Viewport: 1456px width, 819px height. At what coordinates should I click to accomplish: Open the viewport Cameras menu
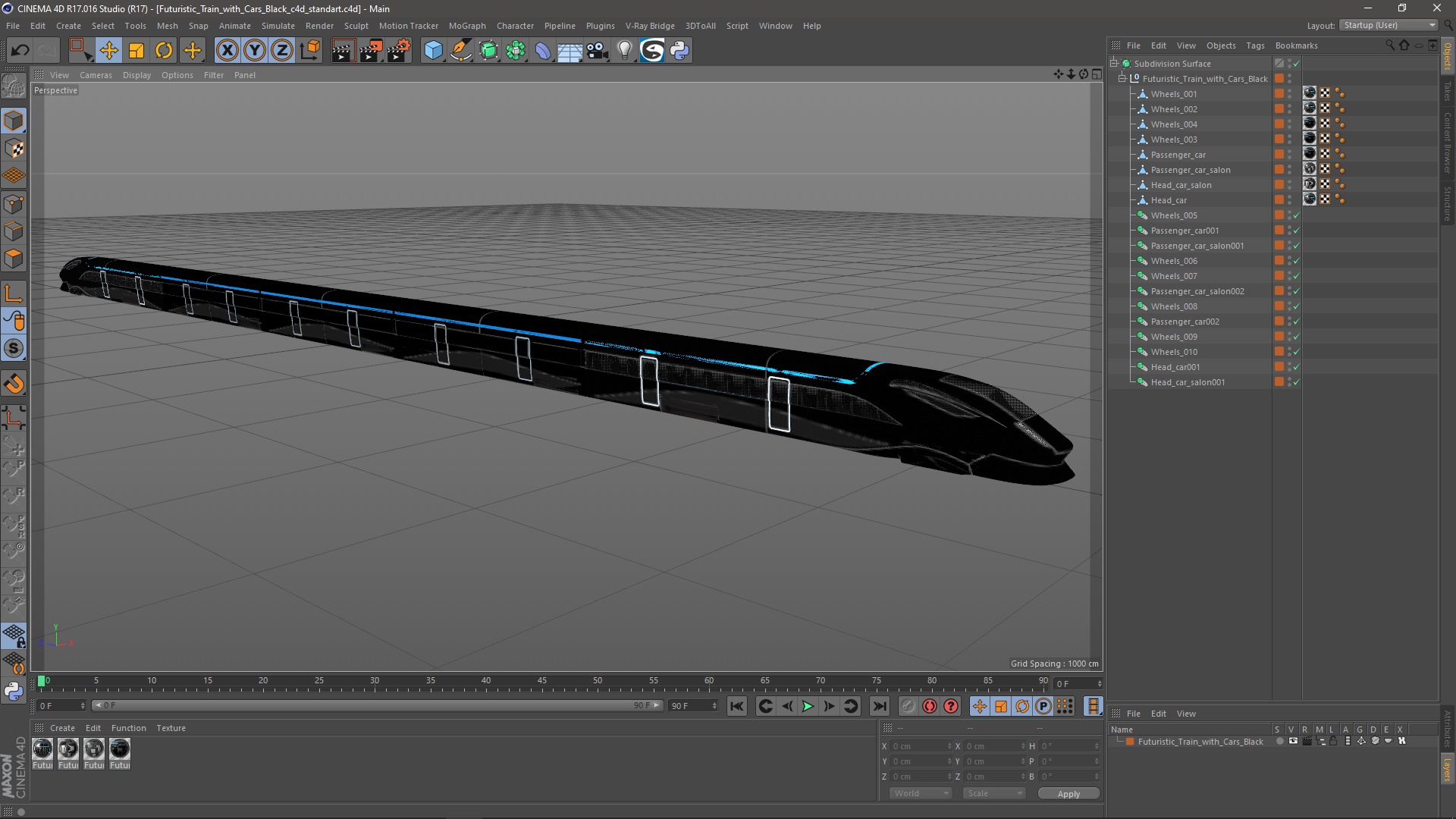(96, 75)
